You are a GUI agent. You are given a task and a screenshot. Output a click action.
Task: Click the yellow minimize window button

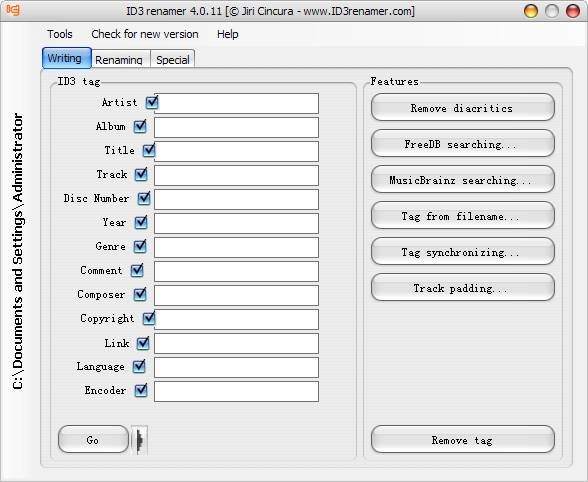click(531, 11)
